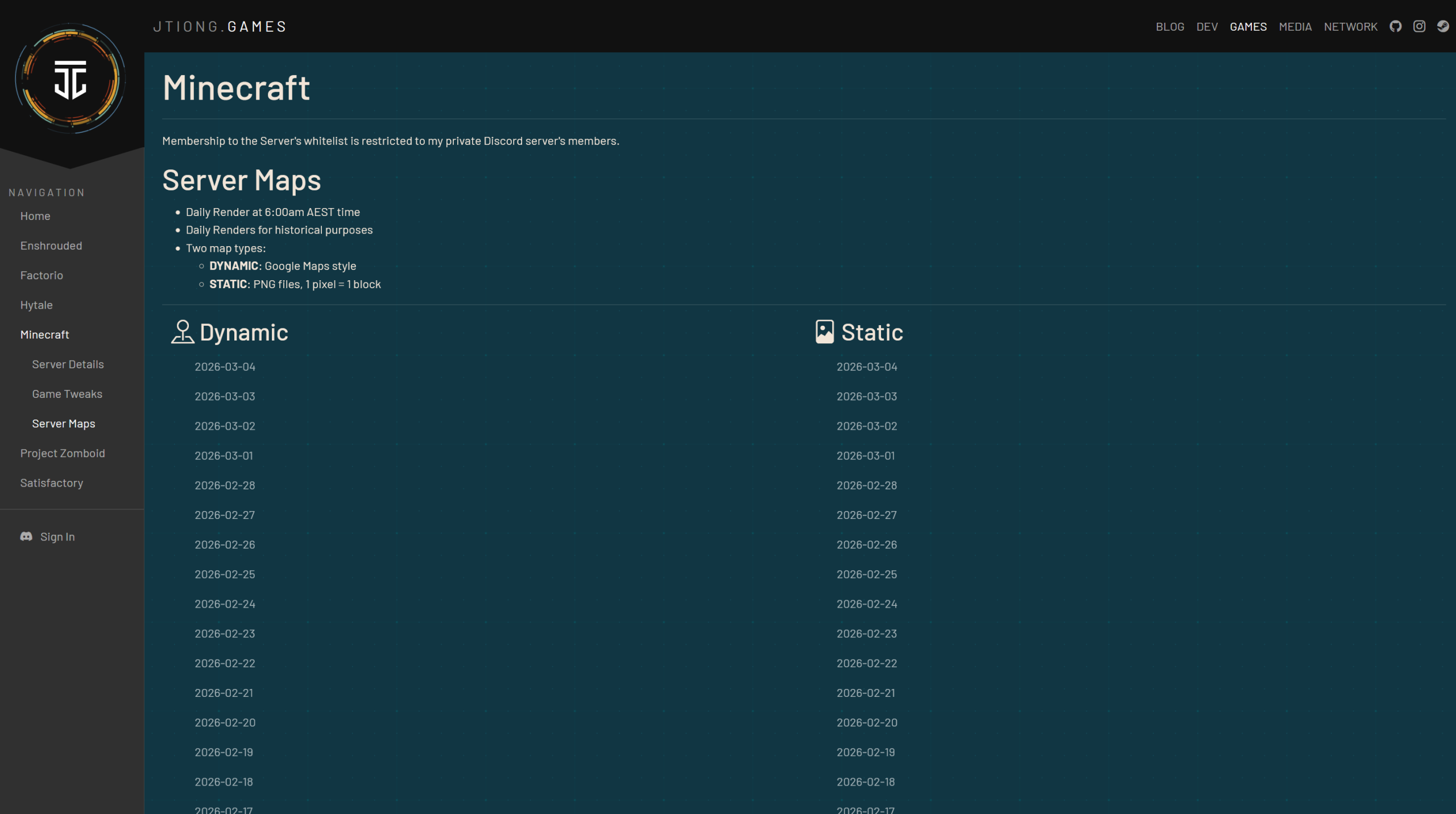Open the DEV menu item
This screenshot has width=1456, height=814.
point(1207,27)
